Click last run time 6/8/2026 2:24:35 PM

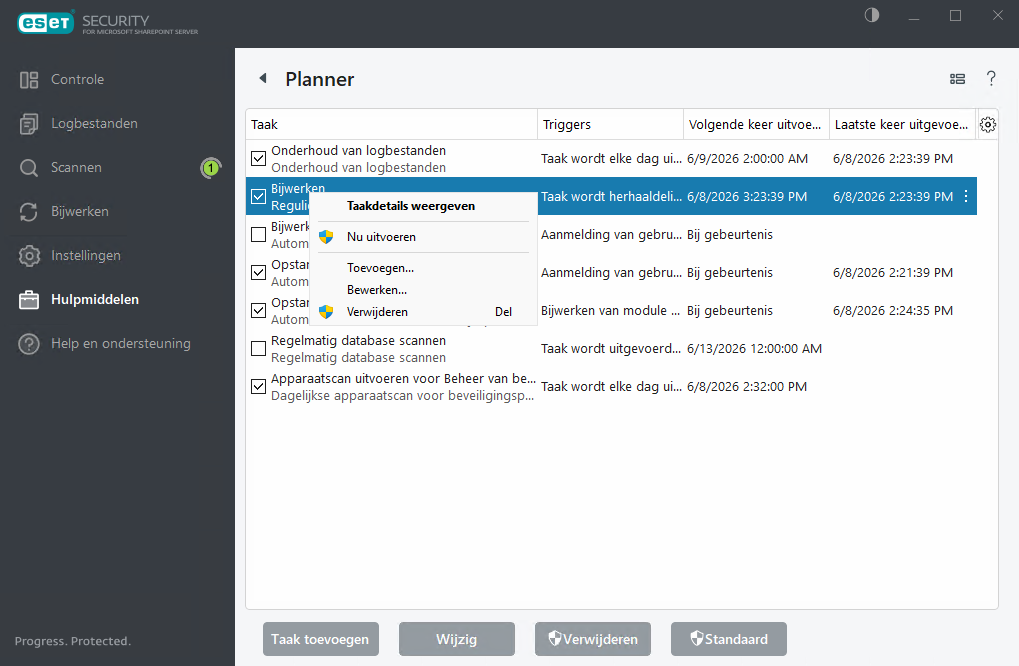pos(893,311)
